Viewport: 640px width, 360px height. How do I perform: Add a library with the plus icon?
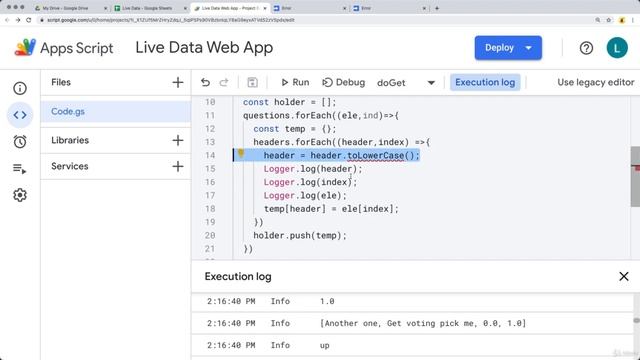pos(178,140)
